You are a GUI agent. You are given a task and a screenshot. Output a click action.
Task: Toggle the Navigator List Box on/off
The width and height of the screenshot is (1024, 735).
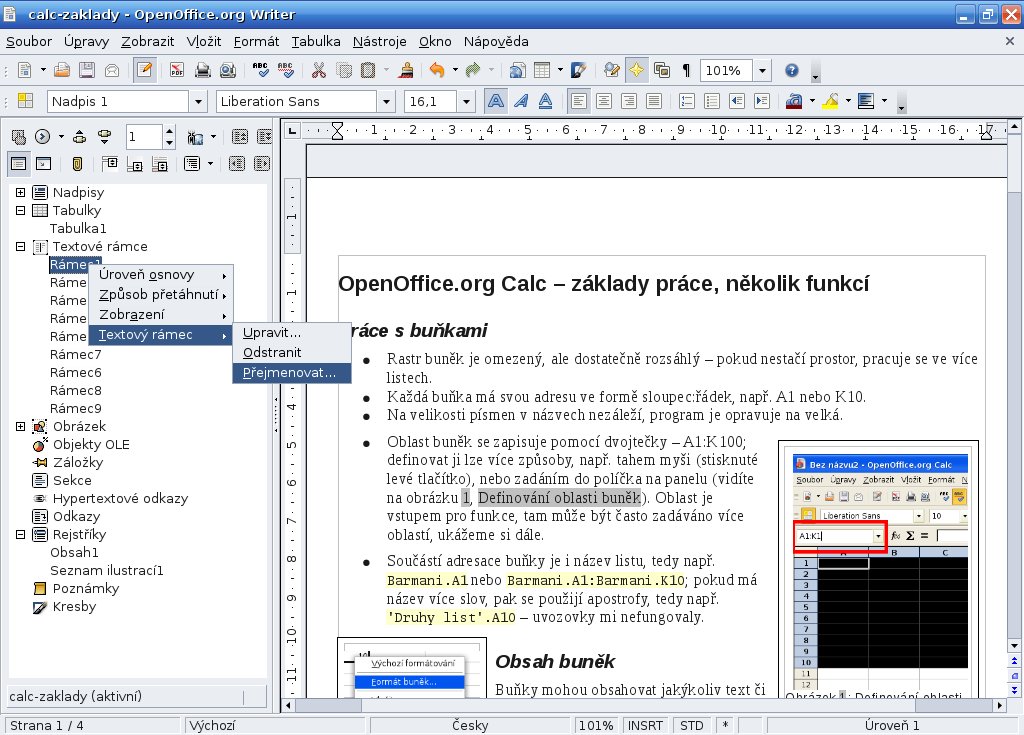coord(18,163)
